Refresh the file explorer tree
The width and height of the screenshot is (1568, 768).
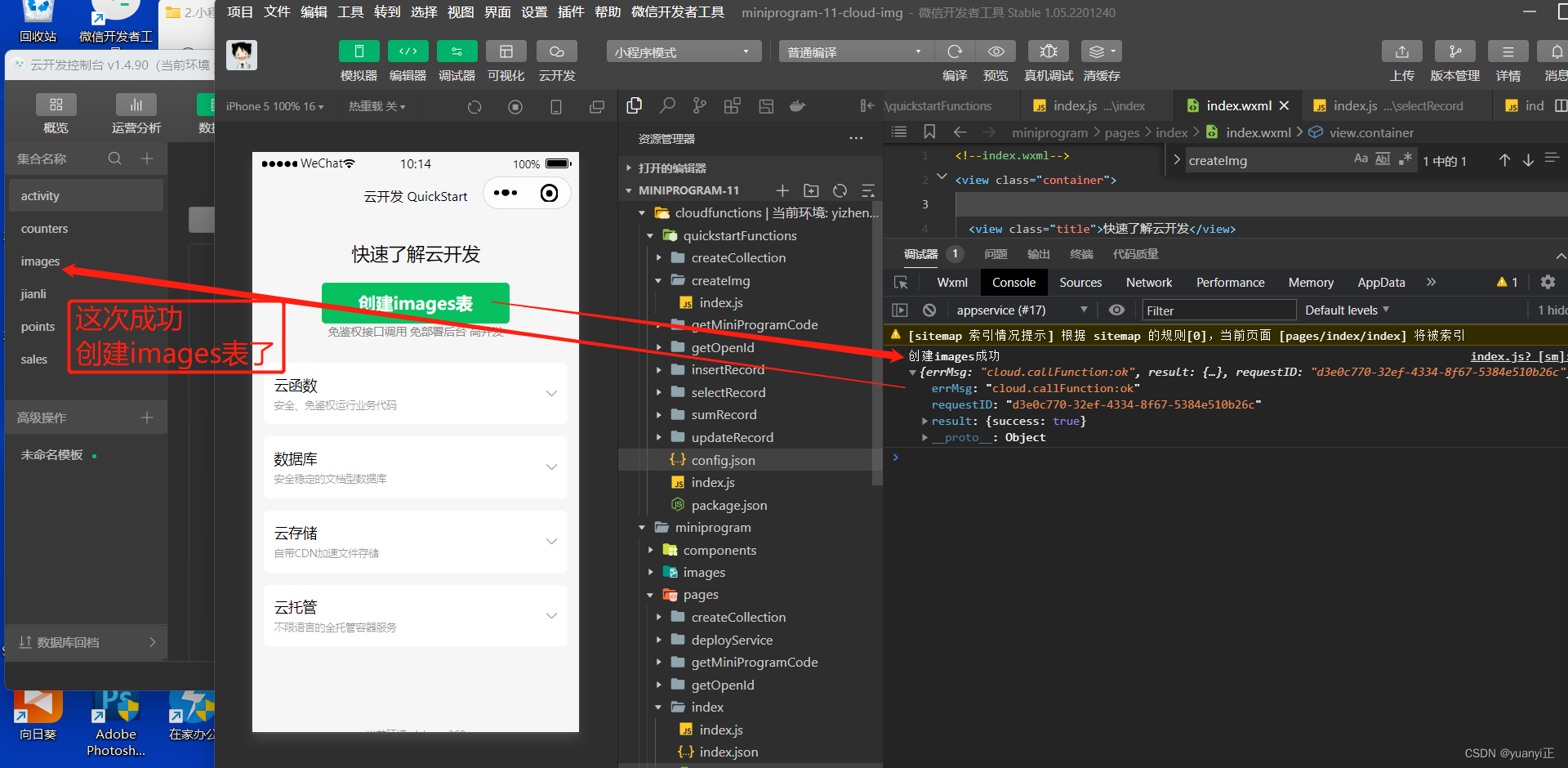click(840, 190)
